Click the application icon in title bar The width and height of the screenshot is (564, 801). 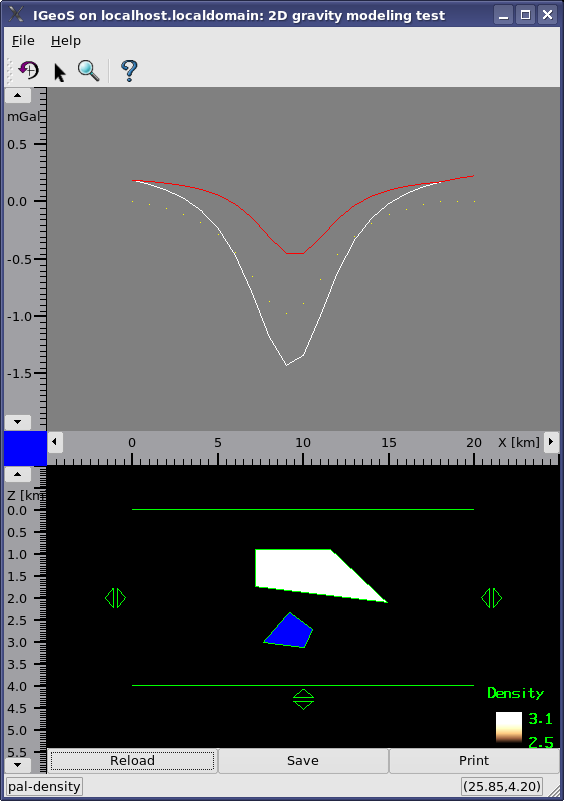point(16,14)
